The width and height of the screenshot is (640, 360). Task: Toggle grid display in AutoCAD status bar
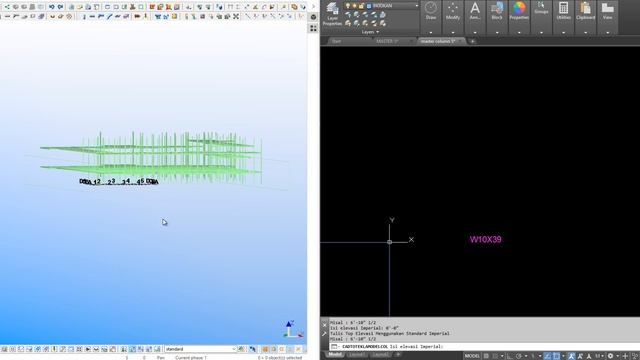tap(486, 356)
